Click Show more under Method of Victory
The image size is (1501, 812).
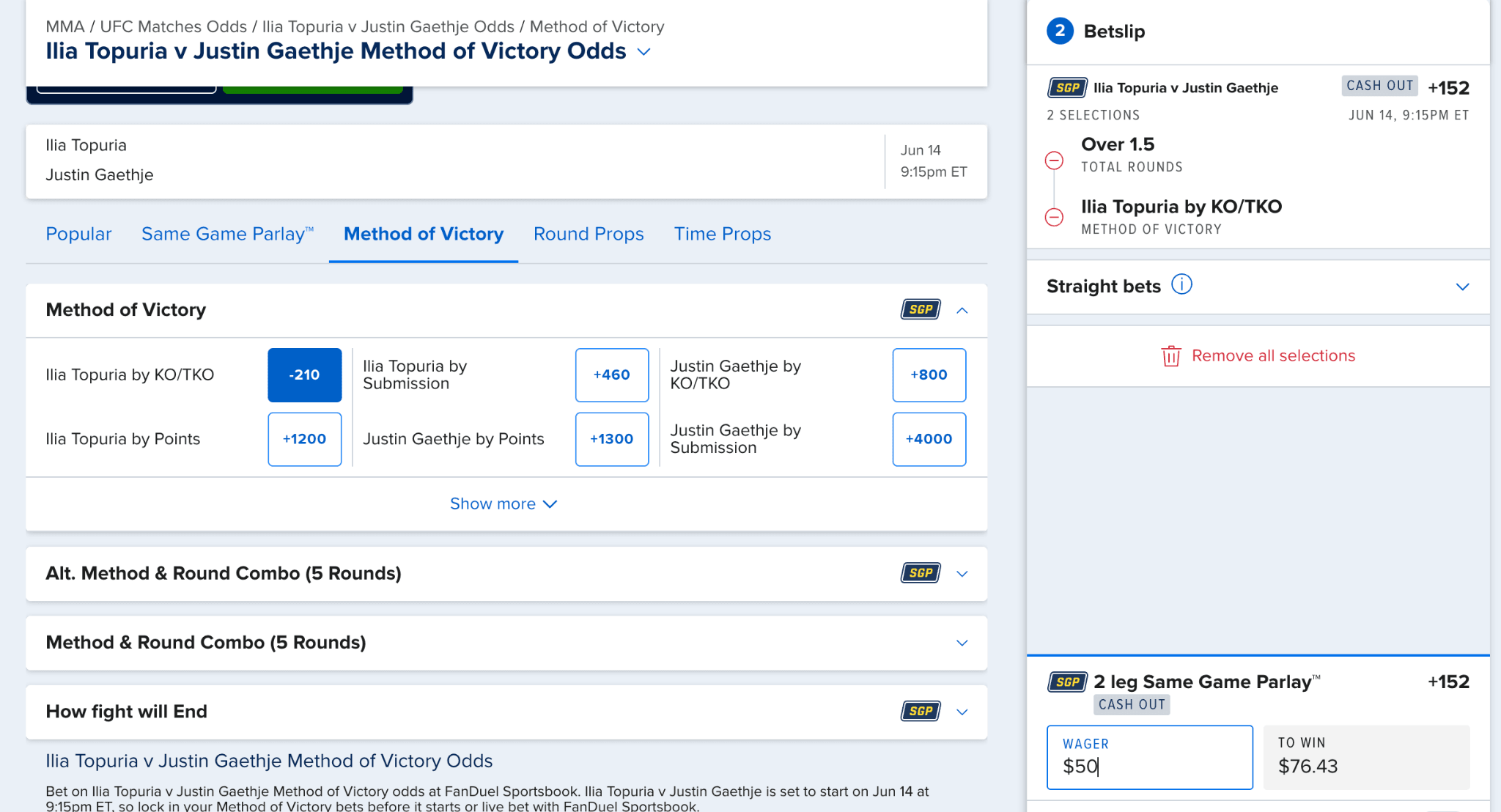tap(503, 504)
